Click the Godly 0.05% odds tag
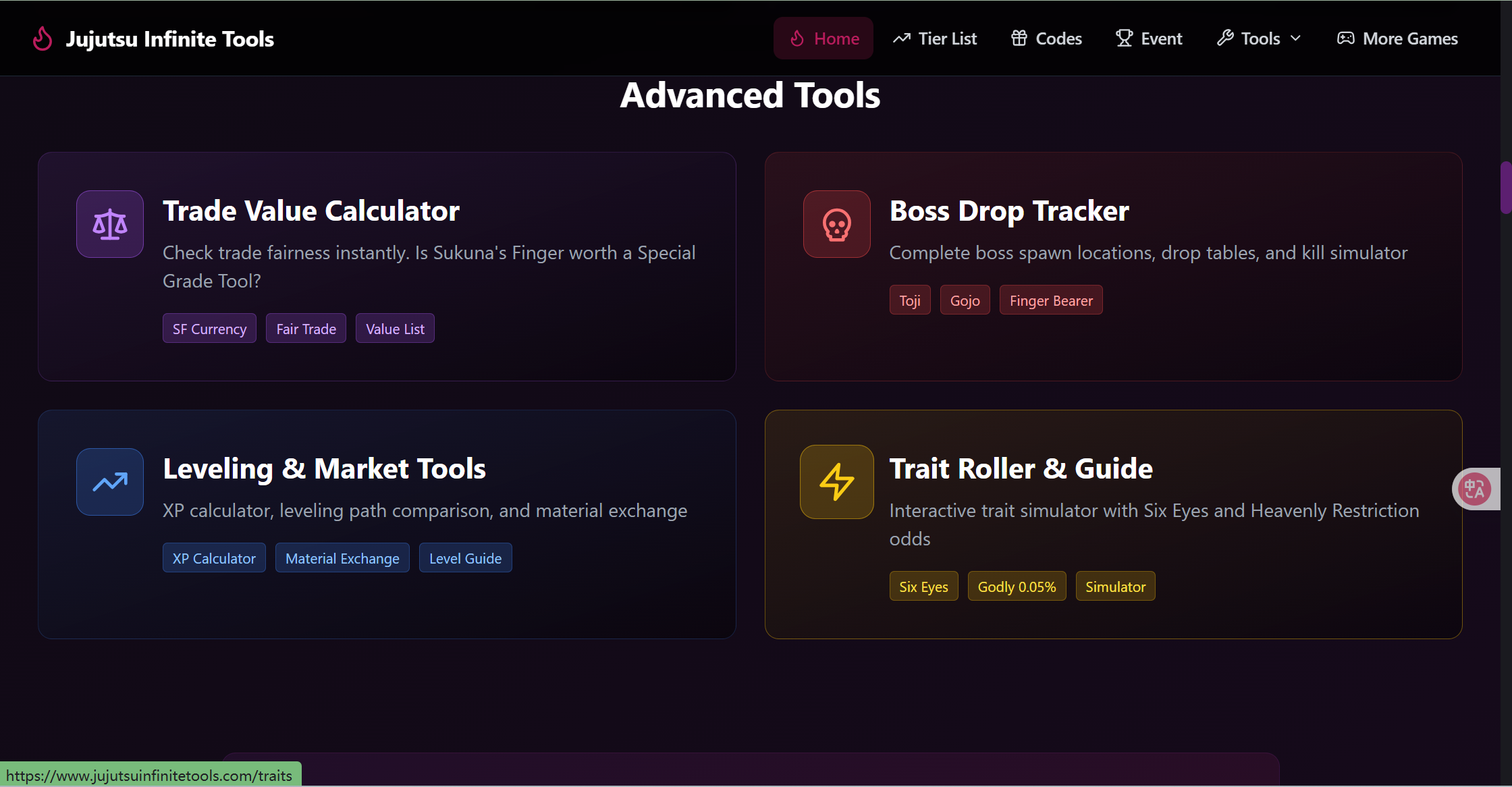 pyautogui.click(x=1017, y=586)
